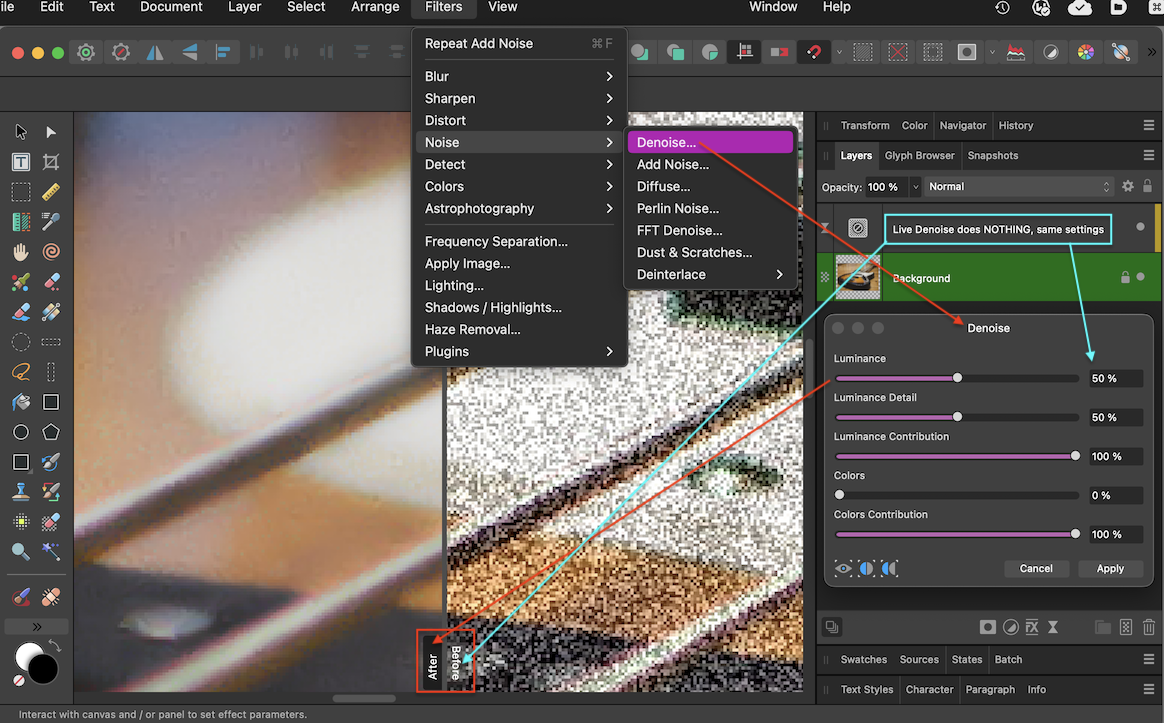The width and height of the screenshot is (1164, 723).
Task: Open the blend mode dropdown showing Normal
Action: [1018, 186]
